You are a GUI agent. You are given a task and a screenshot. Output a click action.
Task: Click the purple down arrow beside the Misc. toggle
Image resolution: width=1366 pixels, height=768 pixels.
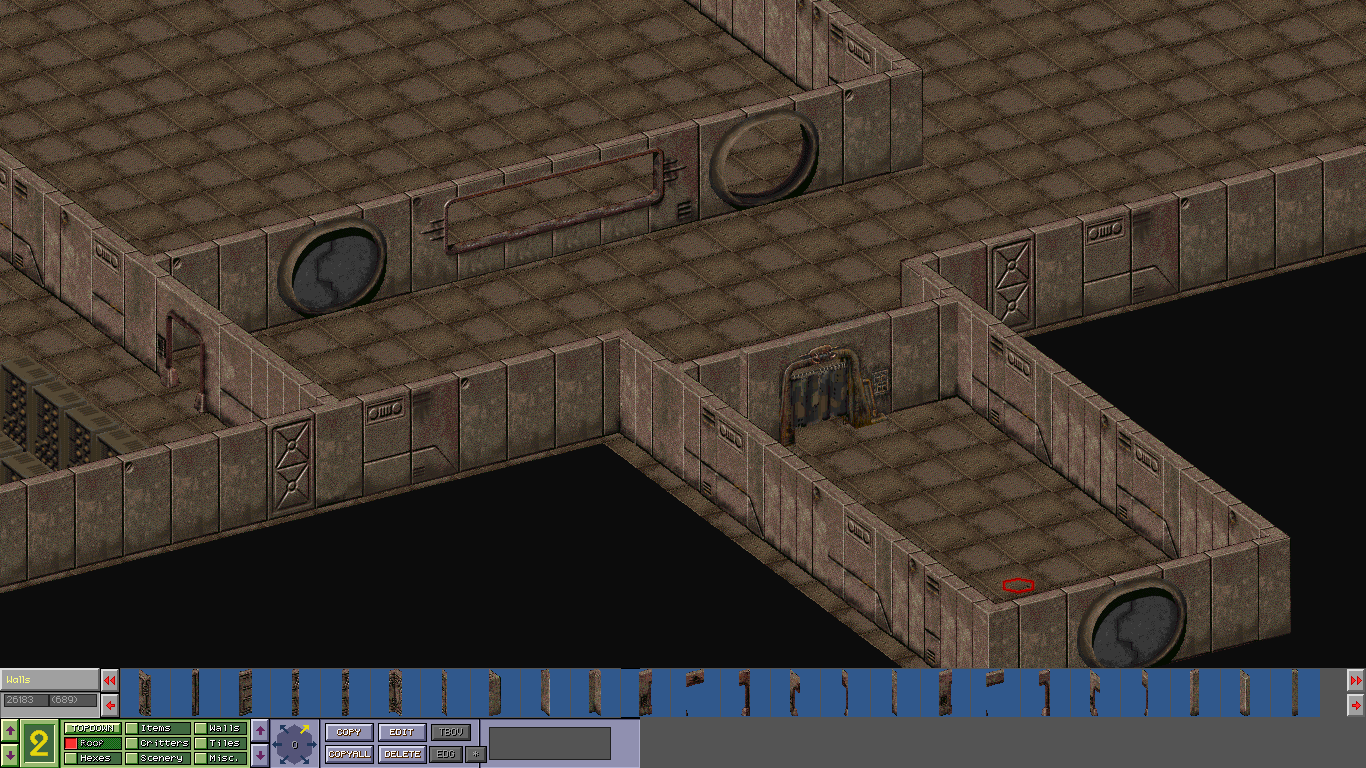(x=260, y=755)
